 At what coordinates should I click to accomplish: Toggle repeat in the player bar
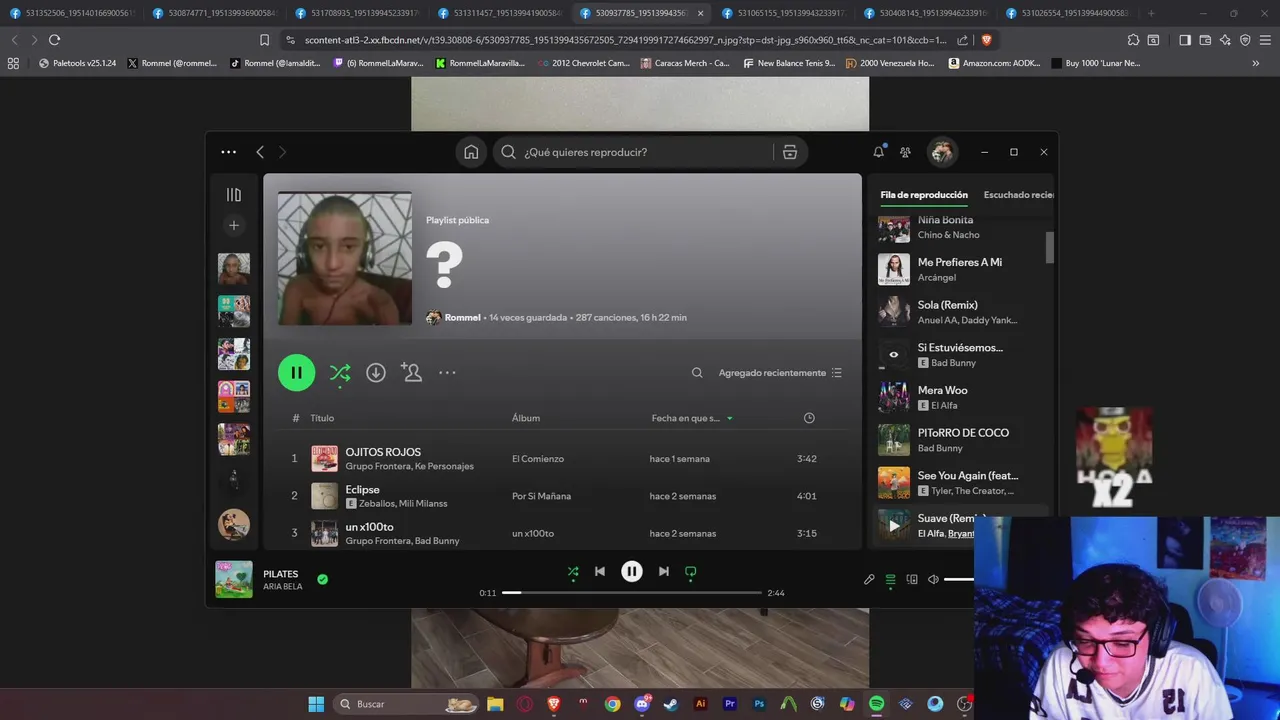690,572
